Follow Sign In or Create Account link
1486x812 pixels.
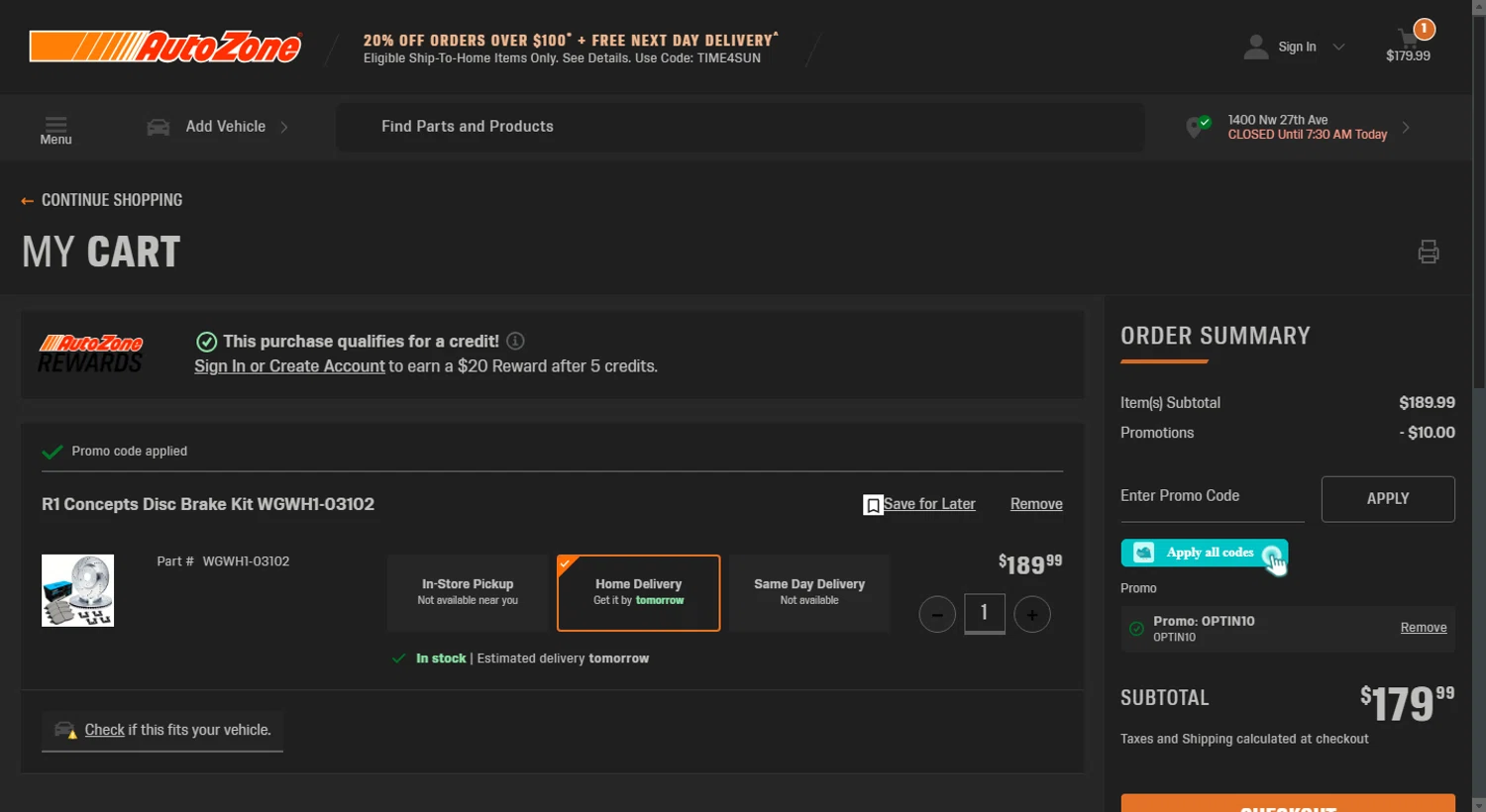coord(289,366)
